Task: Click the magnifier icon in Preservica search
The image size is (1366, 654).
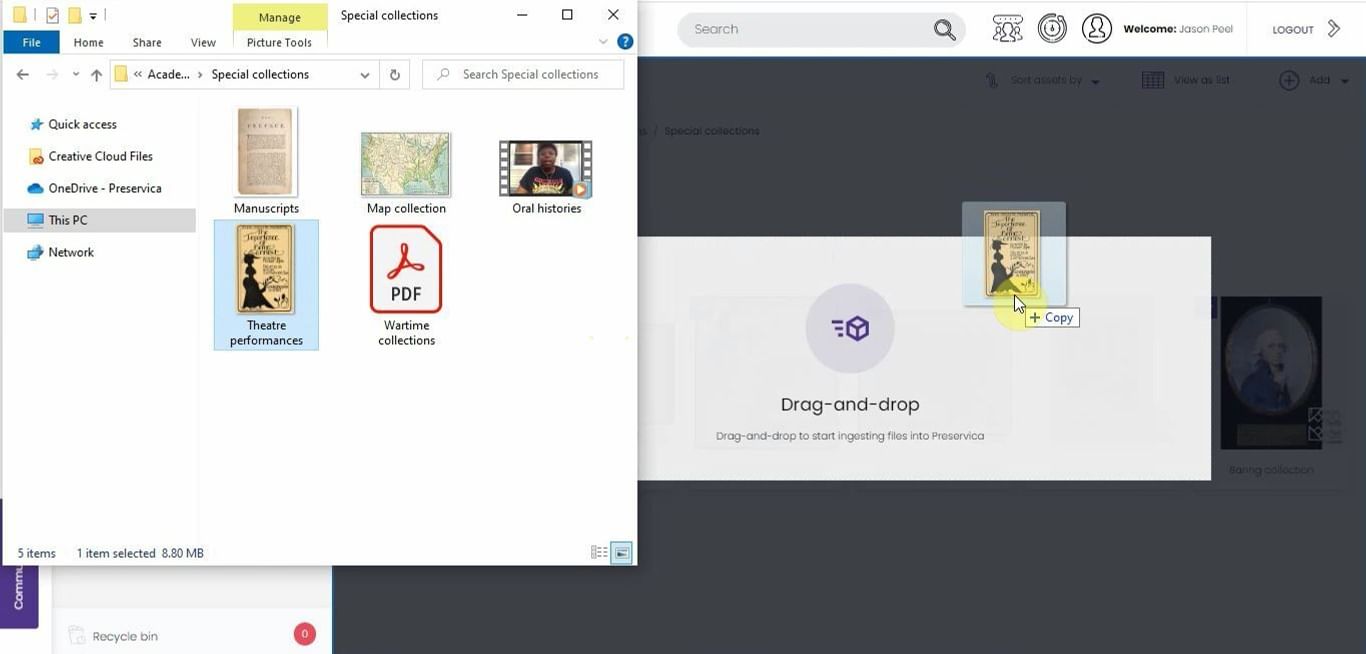Action: 944,30
